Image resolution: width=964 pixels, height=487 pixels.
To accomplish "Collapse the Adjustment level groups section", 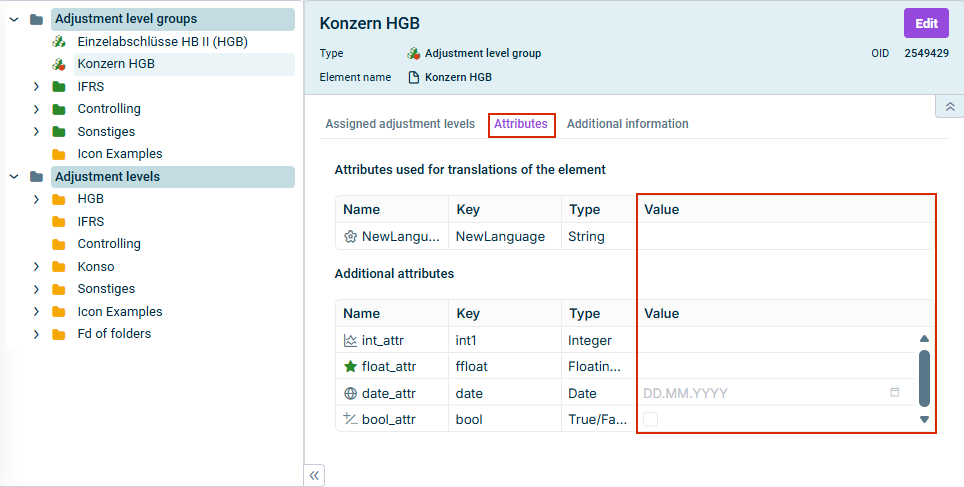I will [14, 19].
